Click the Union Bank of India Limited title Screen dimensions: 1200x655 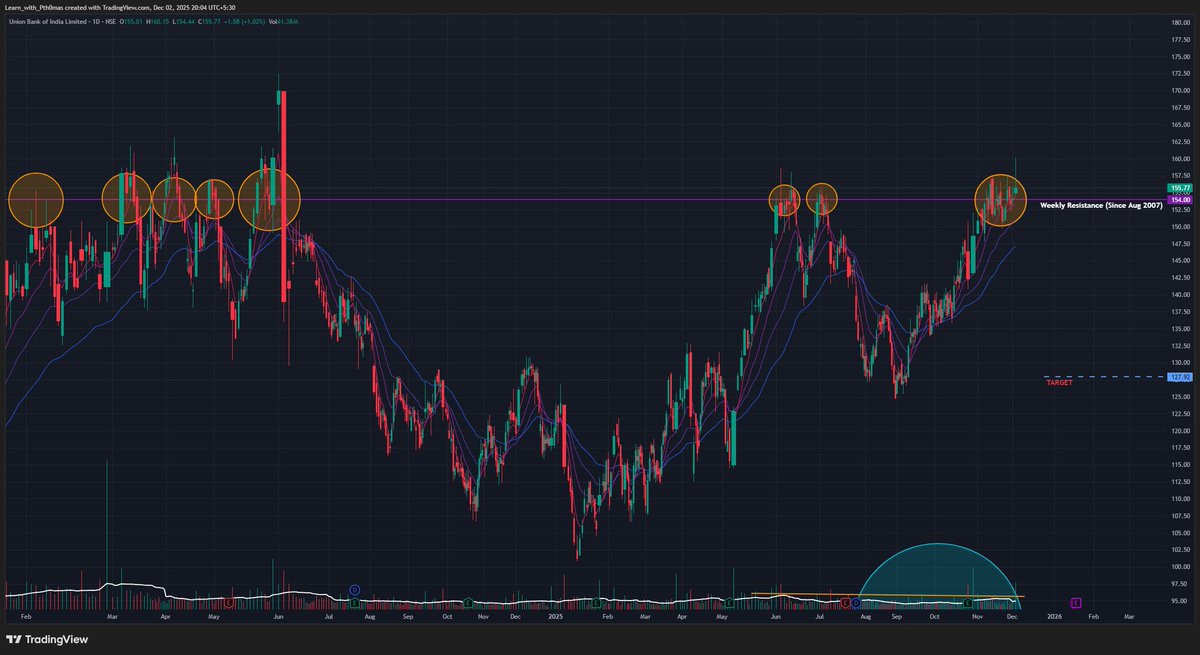pyautogui.click(x=50, y=21)
